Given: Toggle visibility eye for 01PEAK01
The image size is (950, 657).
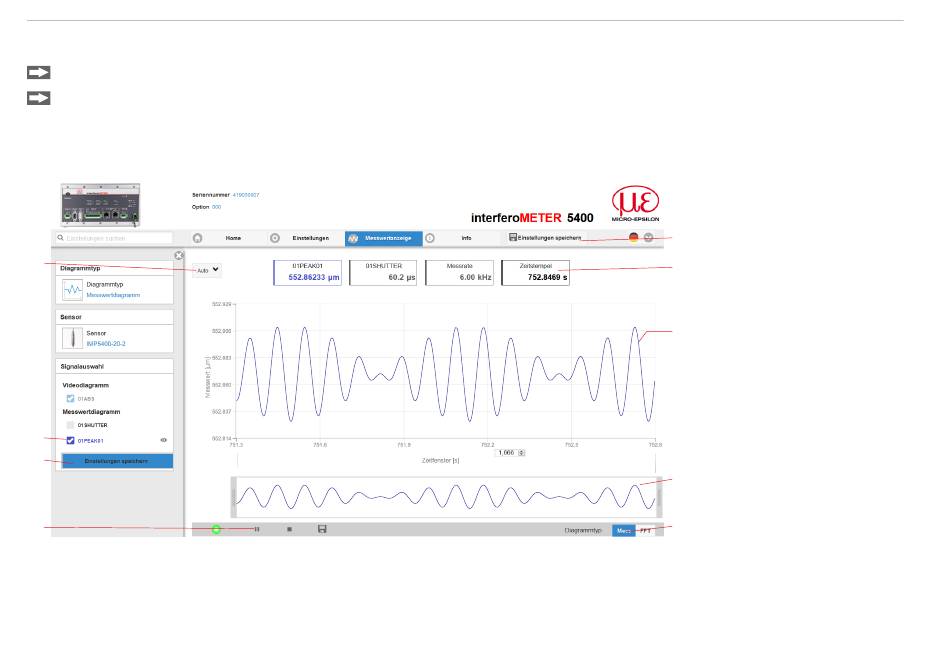Looking at the screenshot, I should [164, 440].
